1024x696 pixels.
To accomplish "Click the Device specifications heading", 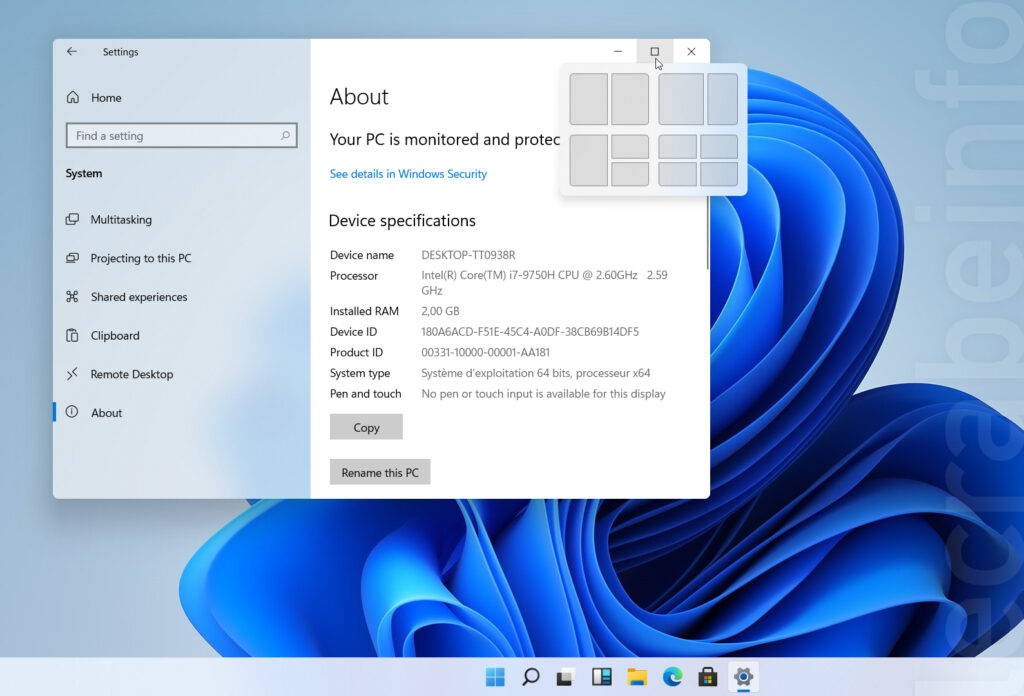I will coord(402,221).
